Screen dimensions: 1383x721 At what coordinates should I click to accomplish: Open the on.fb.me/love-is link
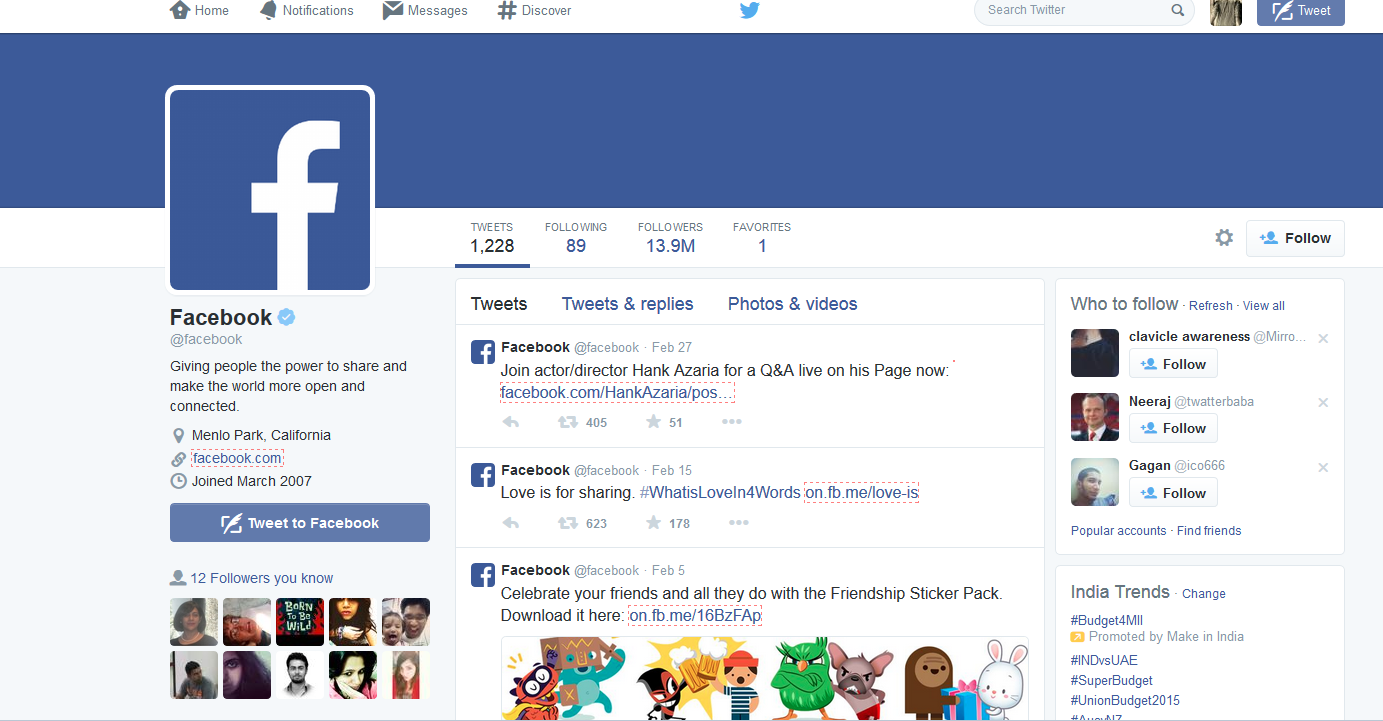[862, 493]
